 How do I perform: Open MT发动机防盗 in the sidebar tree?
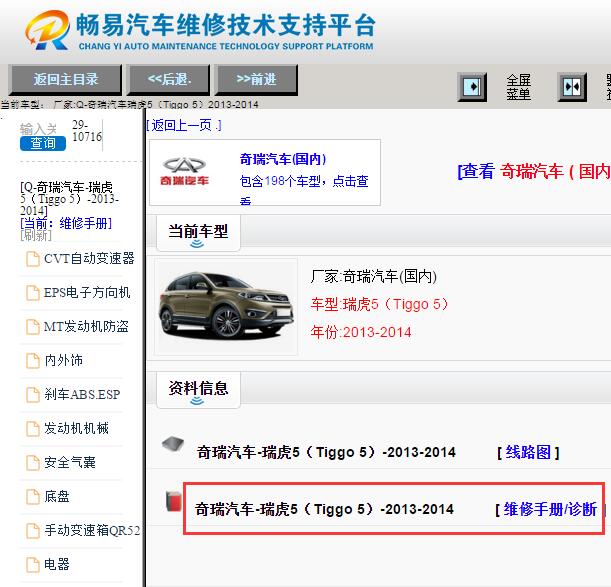pos(86,326)
